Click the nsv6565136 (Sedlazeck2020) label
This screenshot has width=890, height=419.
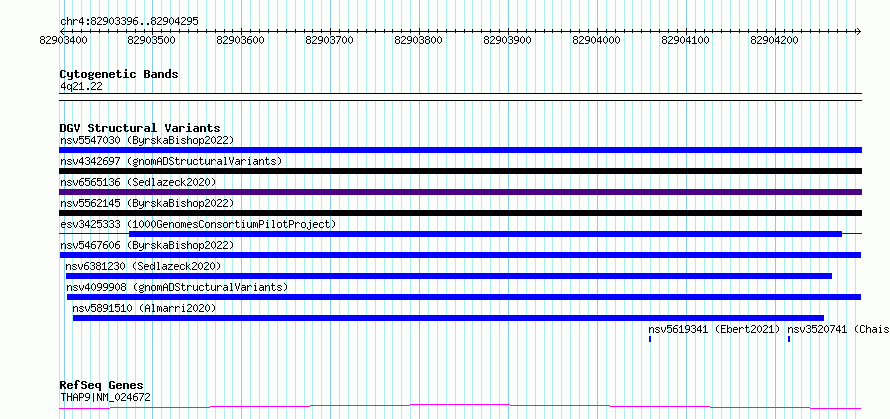pyautogui.click(x=138, y=182)
